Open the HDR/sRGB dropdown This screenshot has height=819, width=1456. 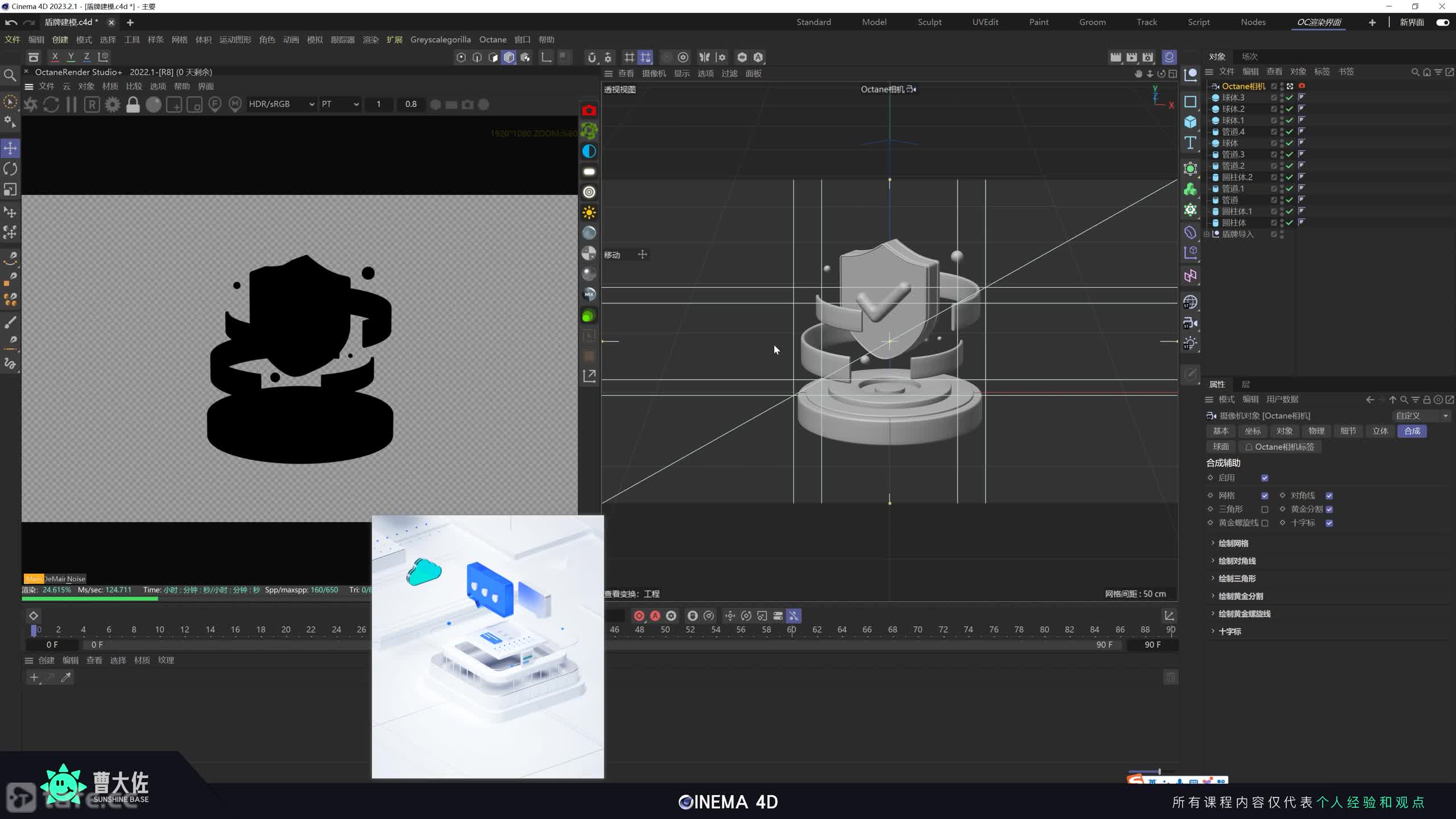tap(282, 104)
